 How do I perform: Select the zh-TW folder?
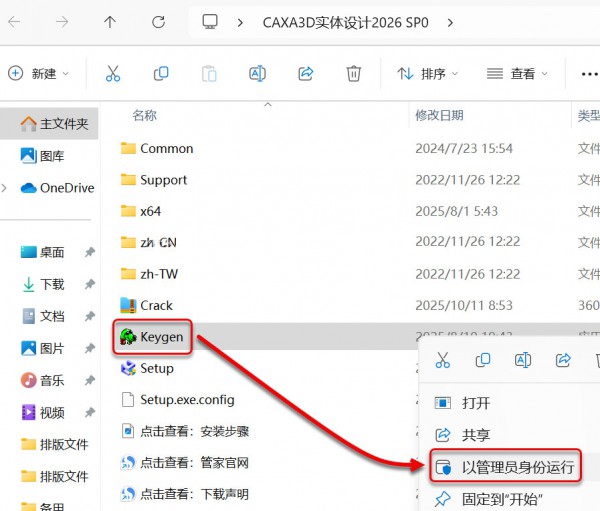pos(149,274)
